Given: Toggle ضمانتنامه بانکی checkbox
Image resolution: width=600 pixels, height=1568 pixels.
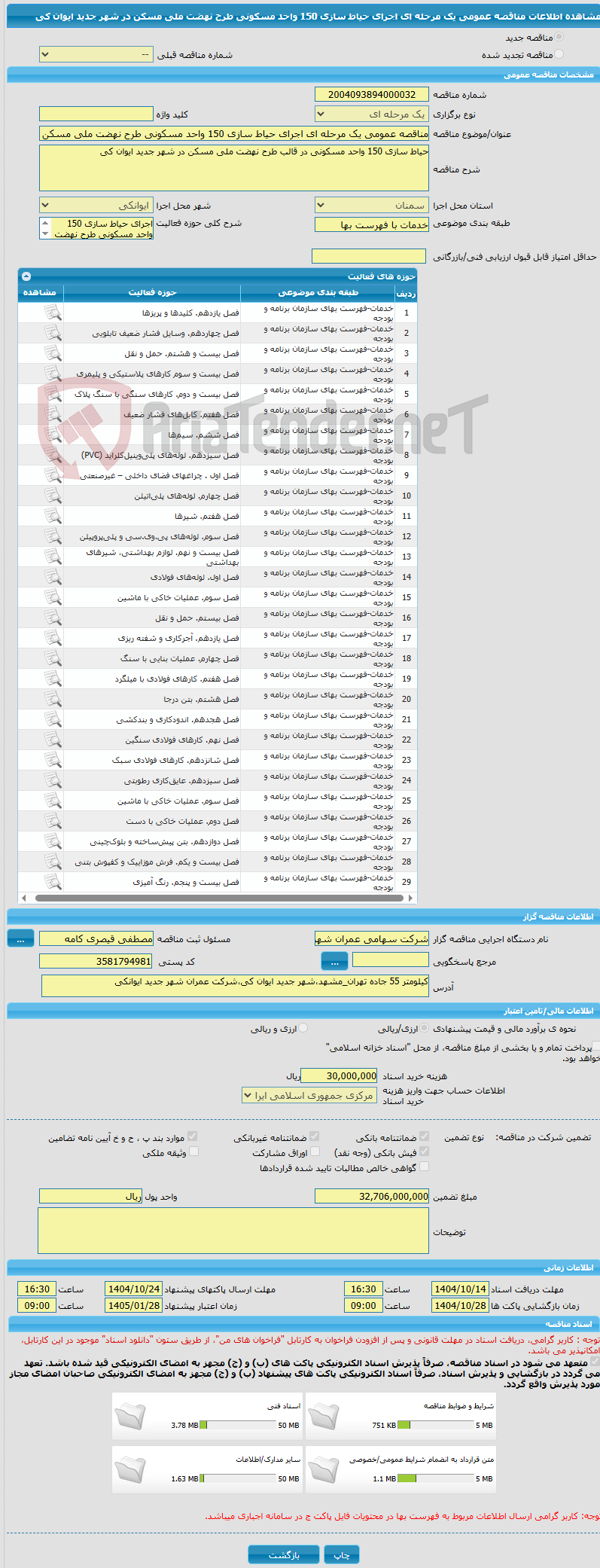Looking at the screenshot, I should pyautogui.click(x=425, y=1136).
